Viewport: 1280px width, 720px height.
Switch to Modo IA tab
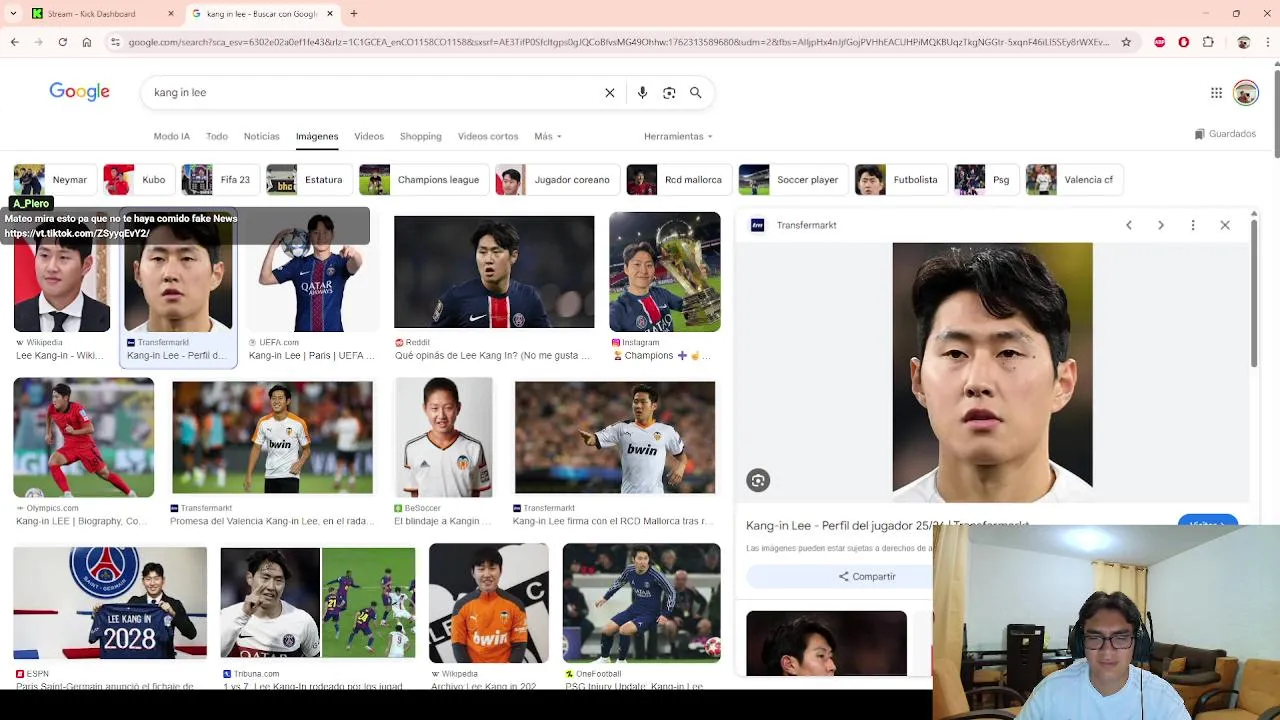[171, 136]
